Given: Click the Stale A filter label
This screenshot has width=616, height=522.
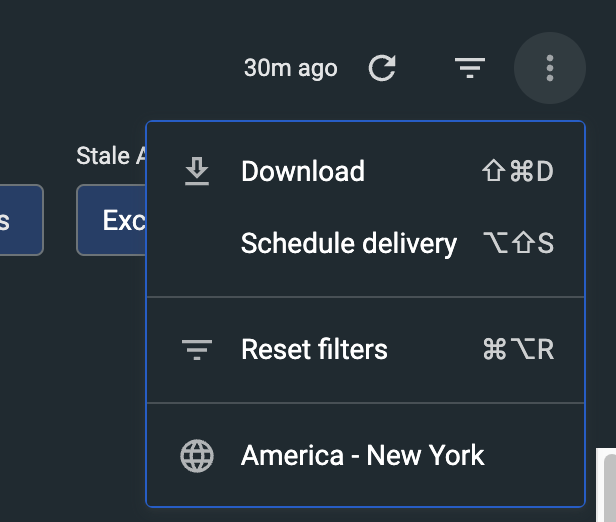Looking at the screenshot, I should (104, 156).
